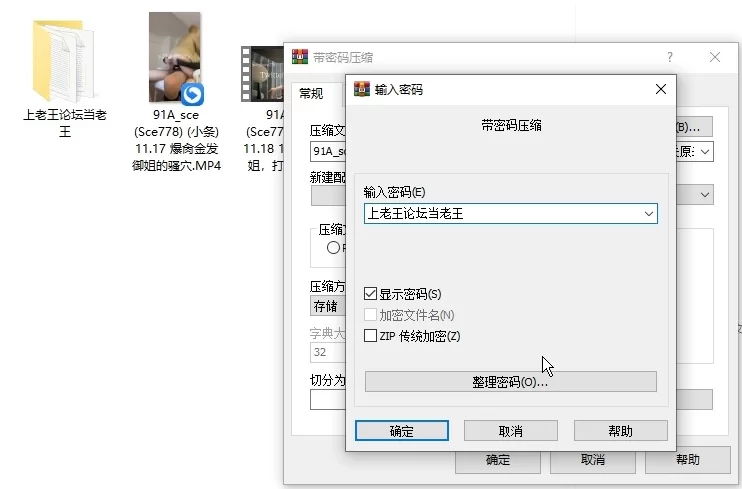The width and height of the screenshot is (742, 489).
Task: Enable ZIP 传统加密 checkbox
Action: tap(371, 336)
